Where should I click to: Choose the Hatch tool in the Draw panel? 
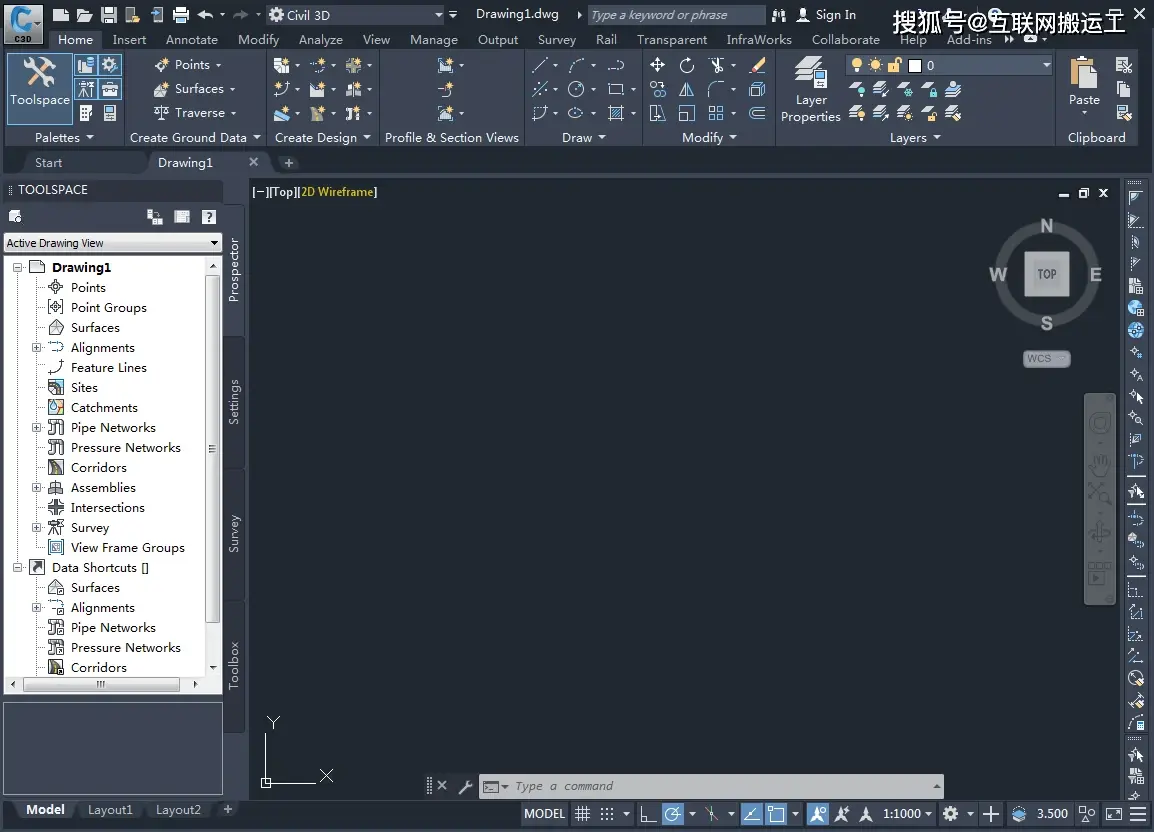[x=616, y=113]
